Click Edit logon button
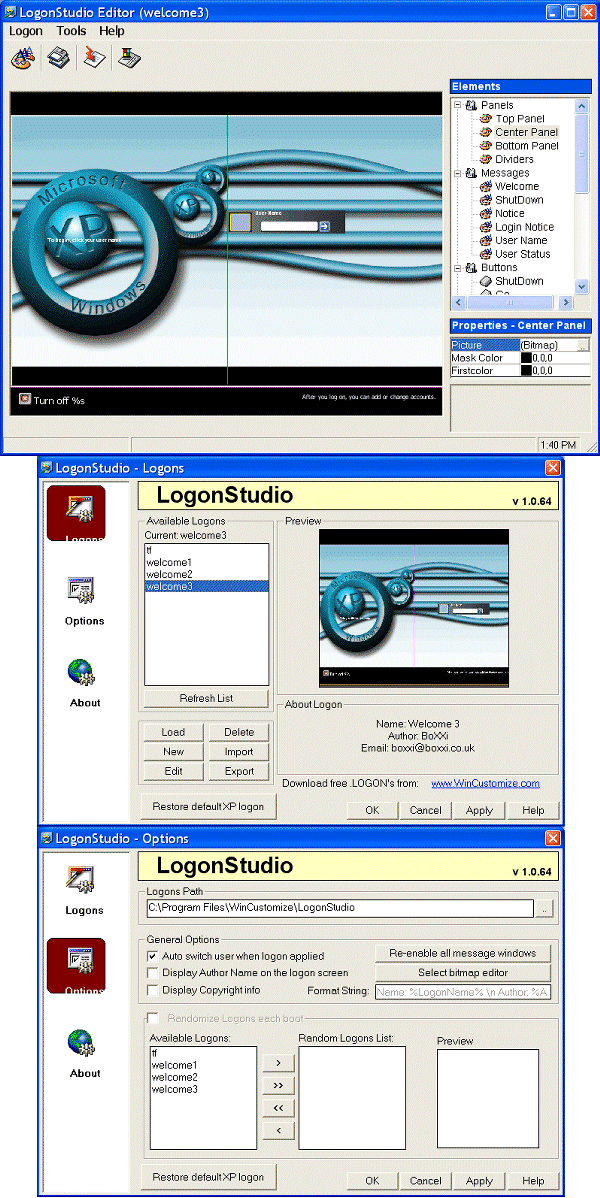This screenshot has height=1198, width=600. pyautogui.click(x=174, y=772)
